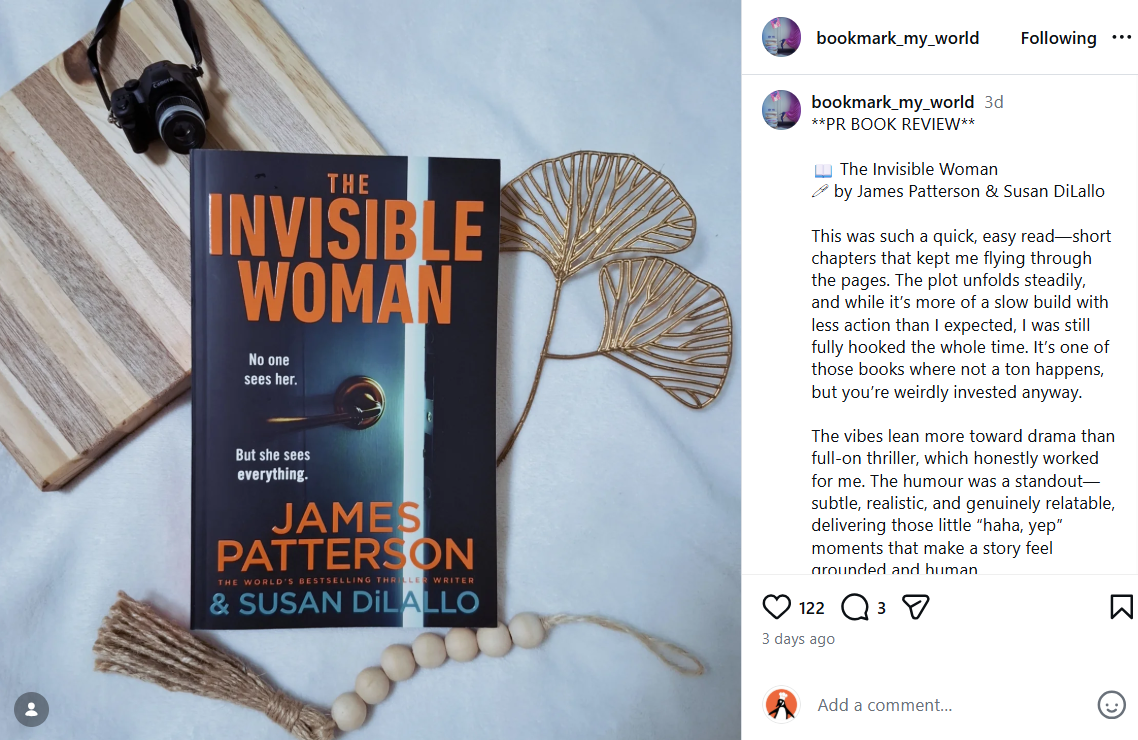The width and height of the screenshot is (1138, 740).
Task: Click your profile avatar near comment box
Action: [782, 704]
